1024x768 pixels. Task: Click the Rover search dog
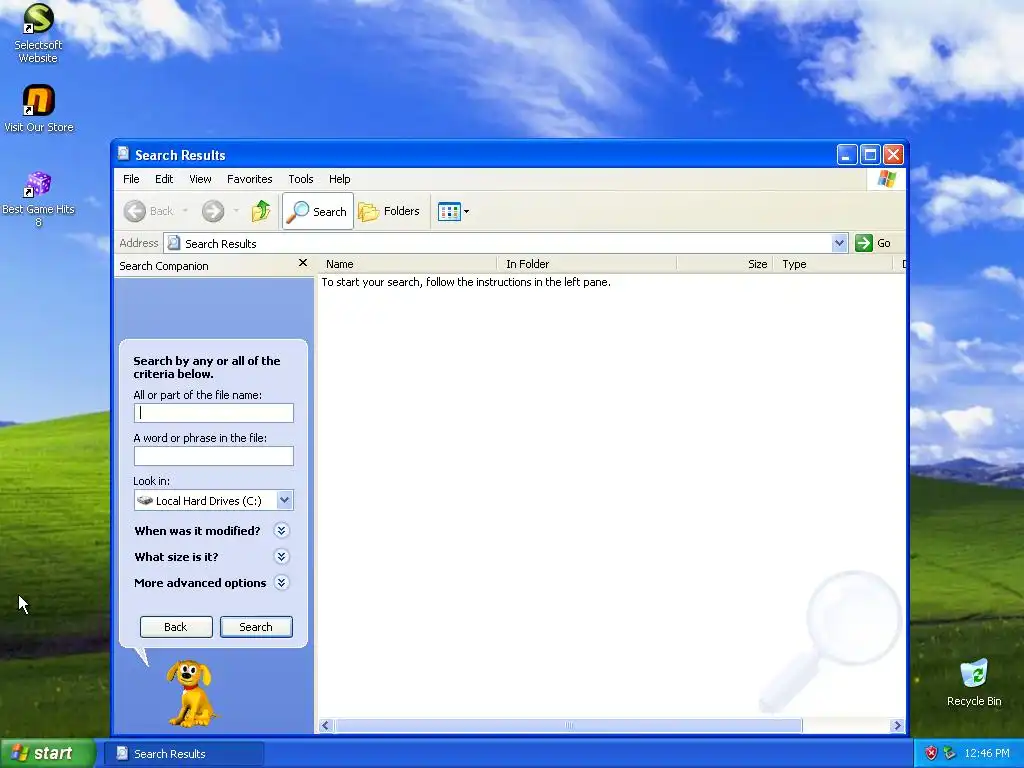point(189,694)
